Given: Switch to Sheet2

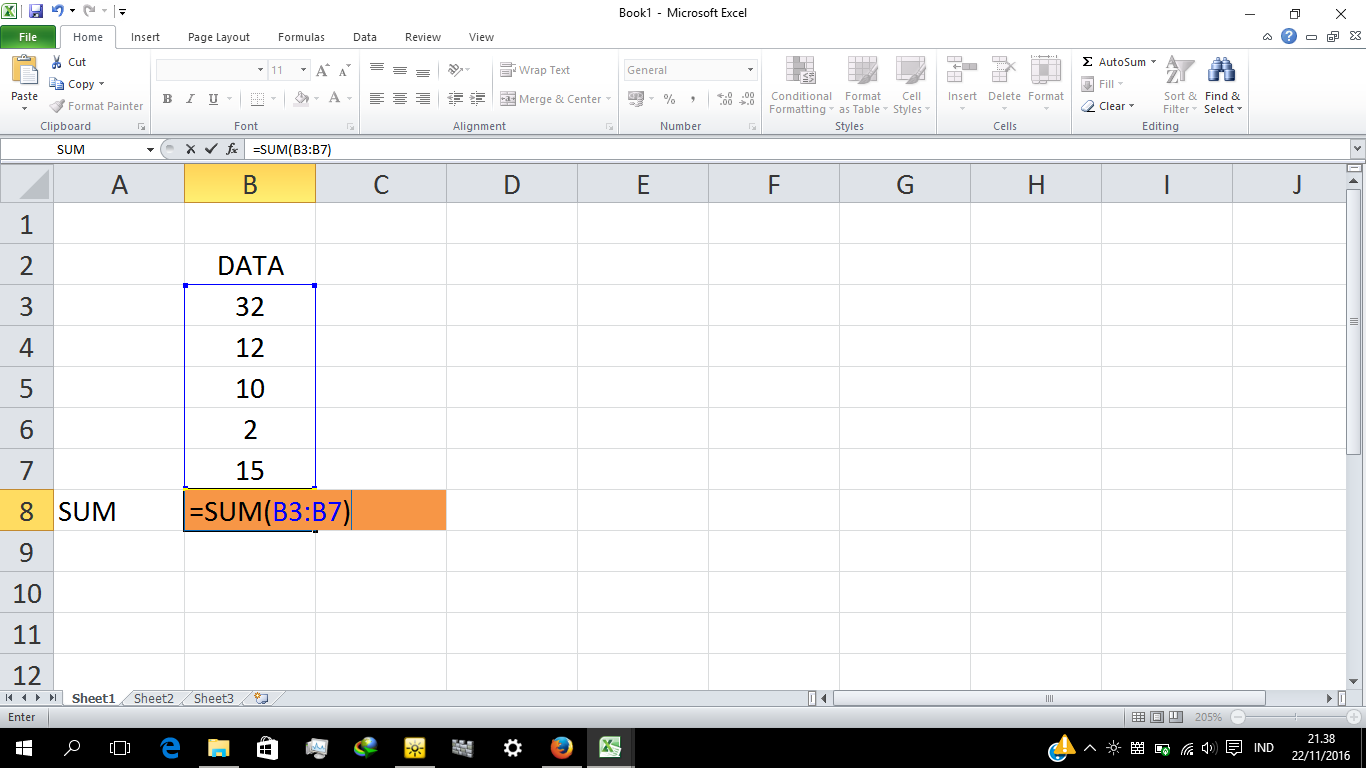Looking at the screenshot, I should pyautogui.click(x=152, y=698).
